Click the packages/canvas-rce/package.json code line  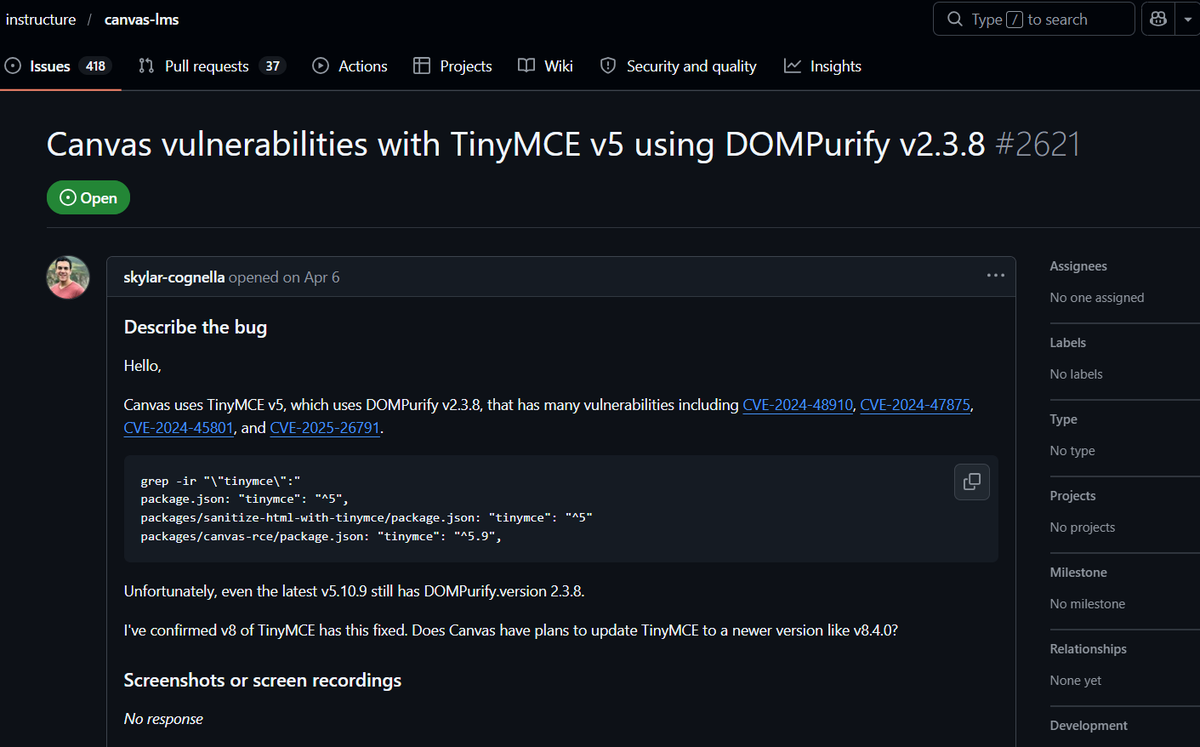coord(320,536)
